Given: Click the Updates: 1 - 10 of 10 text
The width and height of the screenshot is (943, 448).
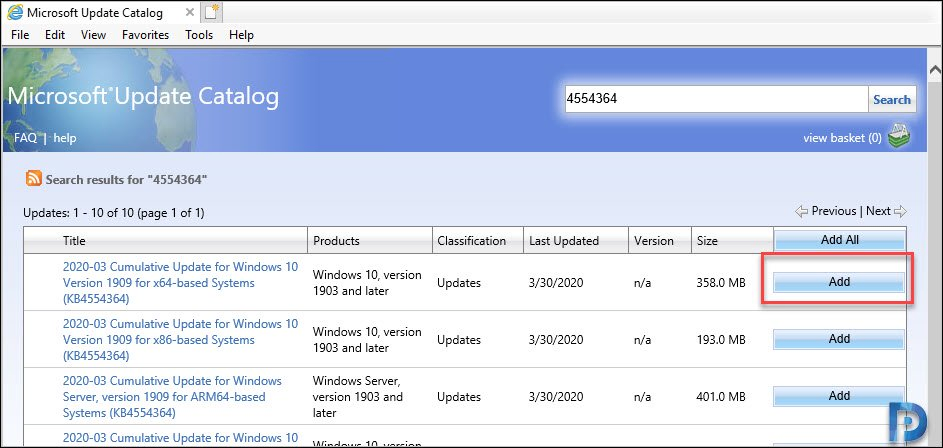Looking at the screenshot, I should [x=114, y=213].
